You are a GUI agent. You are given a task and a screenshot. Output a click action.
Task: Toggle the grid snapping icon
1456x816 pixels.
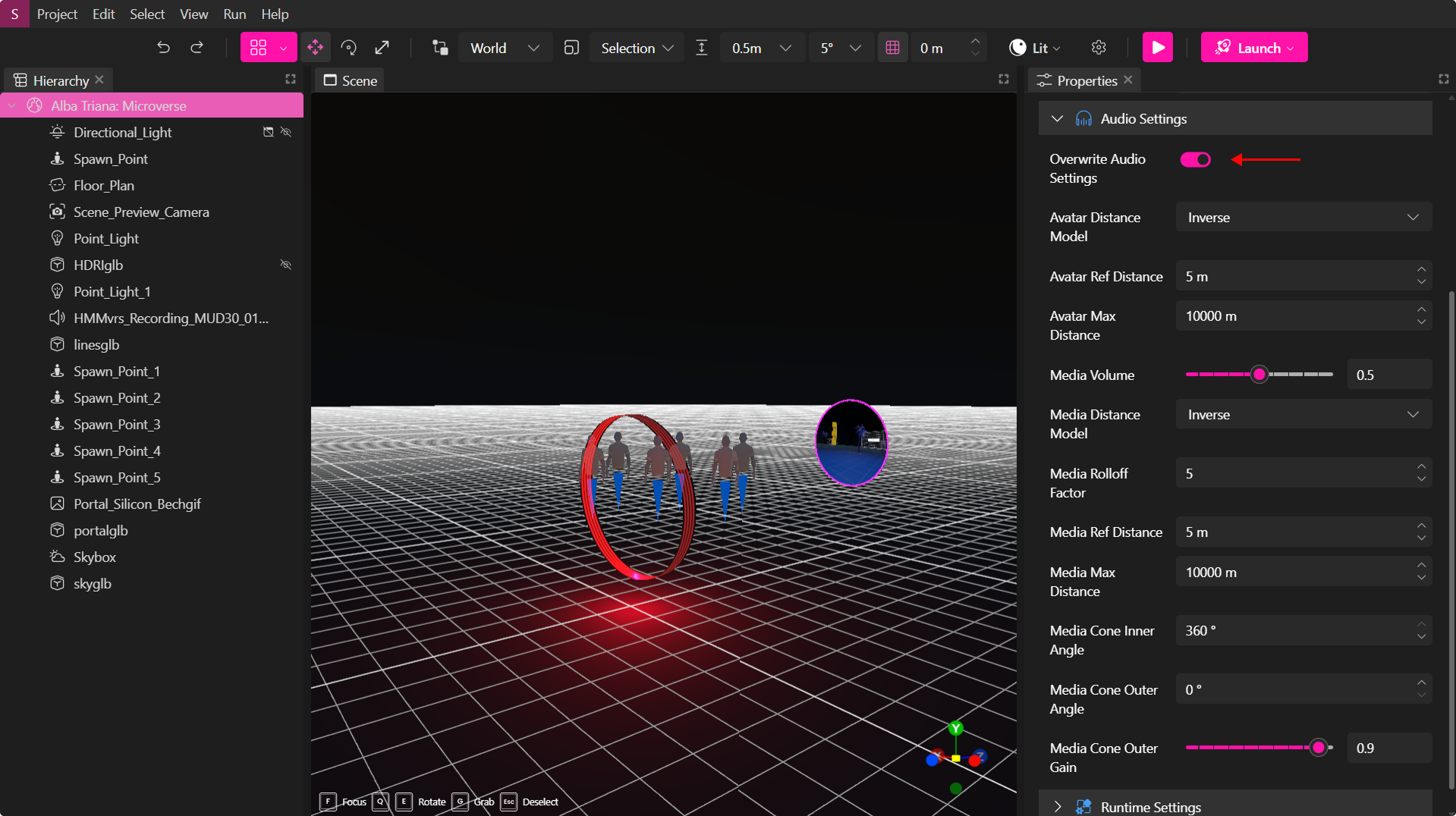click(892, 47)
